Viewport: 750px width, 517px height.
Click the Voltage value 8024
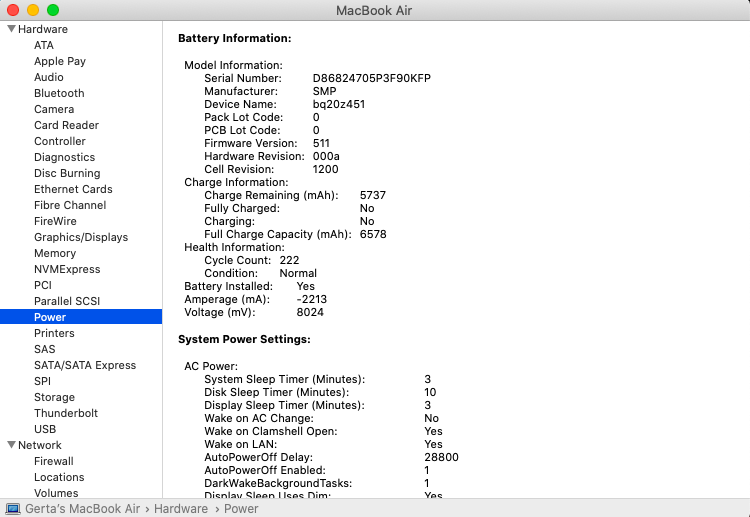(310, 312)
